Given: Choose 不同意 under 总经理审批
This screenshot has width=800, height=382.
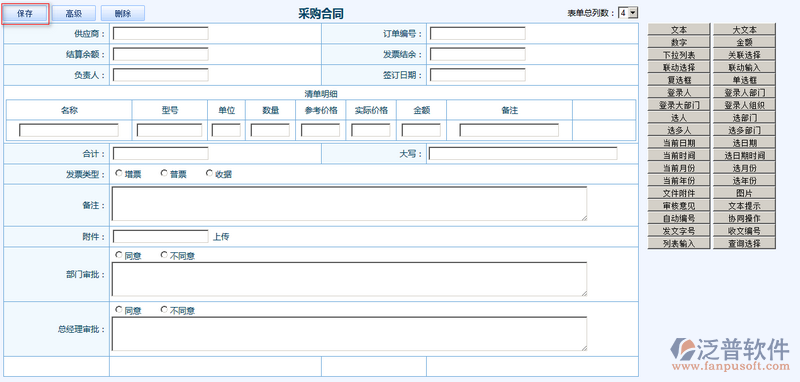Looking at the screenshot, I should pos(164,309).
